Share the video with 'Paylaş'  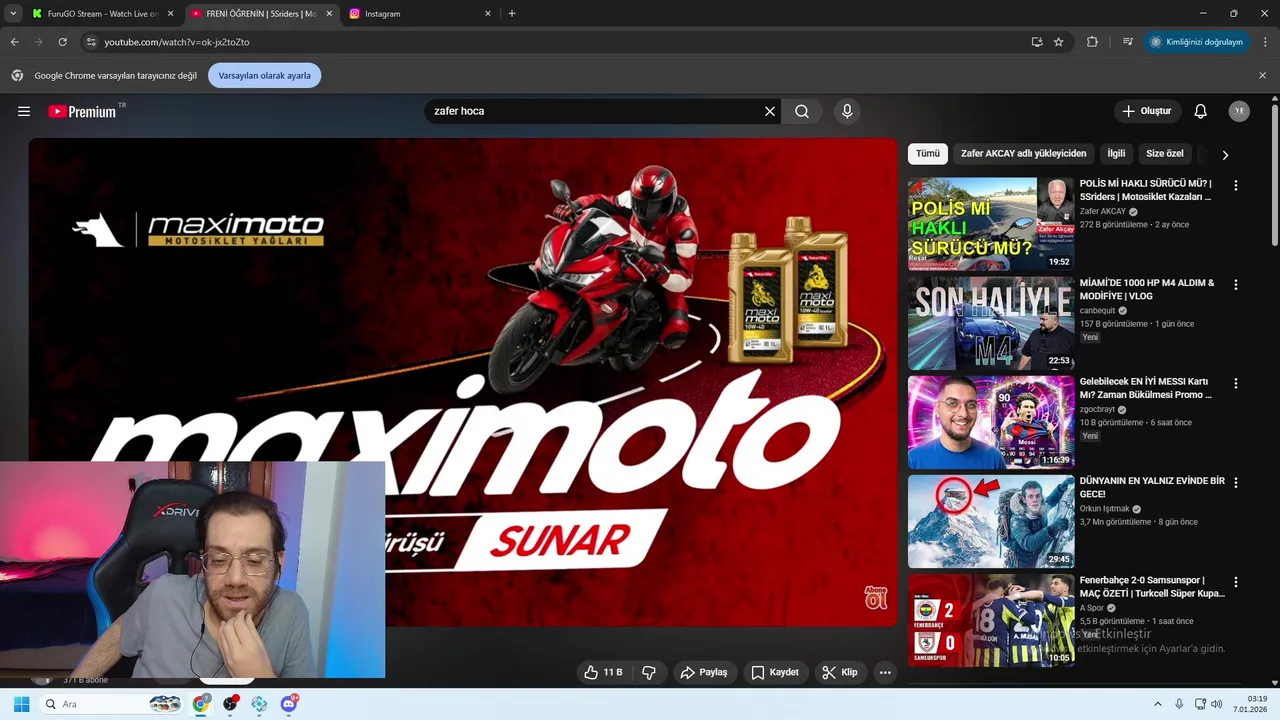704,672
